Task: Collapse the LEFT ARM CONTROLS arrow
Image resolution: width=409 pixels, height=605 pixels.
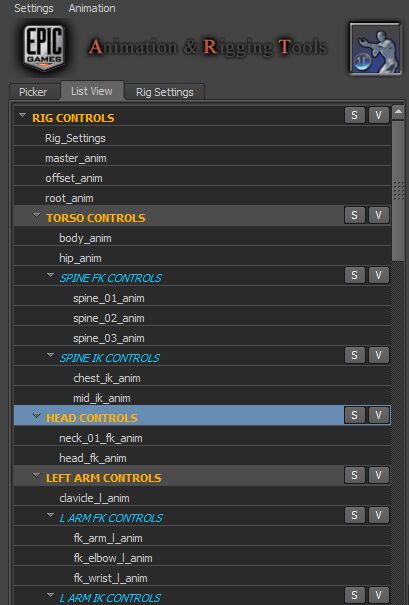Action: 37,475
